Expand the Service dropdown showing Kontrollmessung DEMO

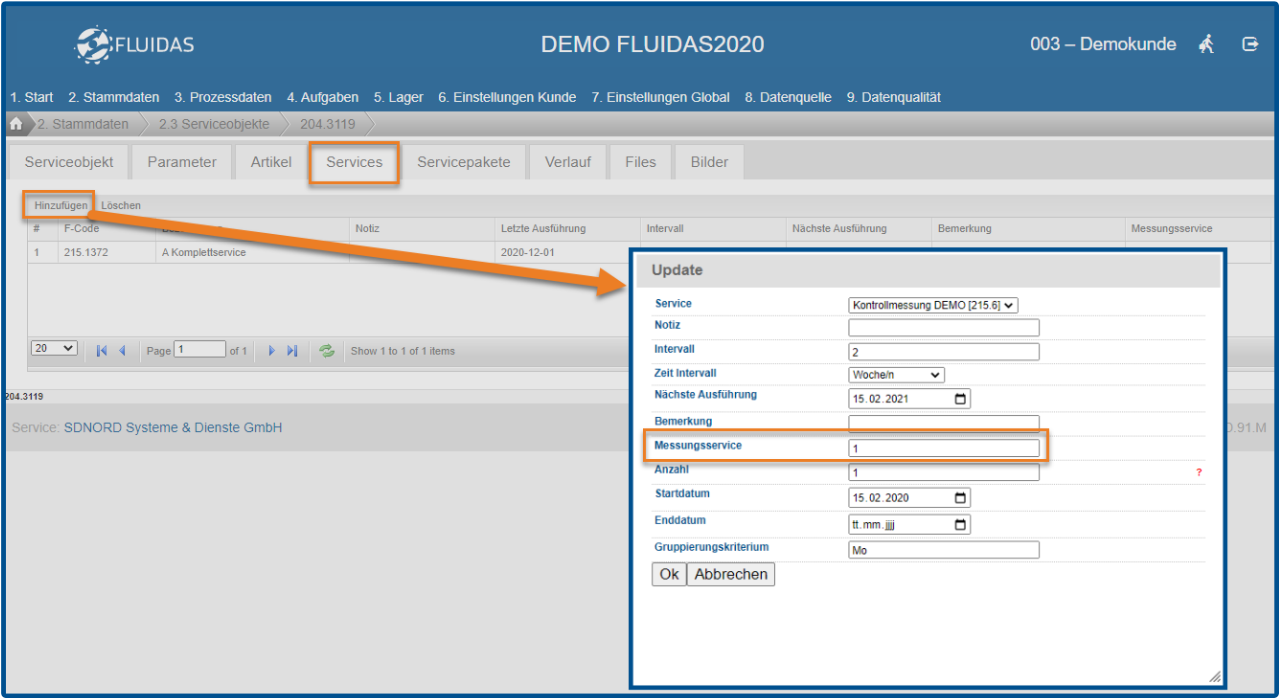(933, 306)
